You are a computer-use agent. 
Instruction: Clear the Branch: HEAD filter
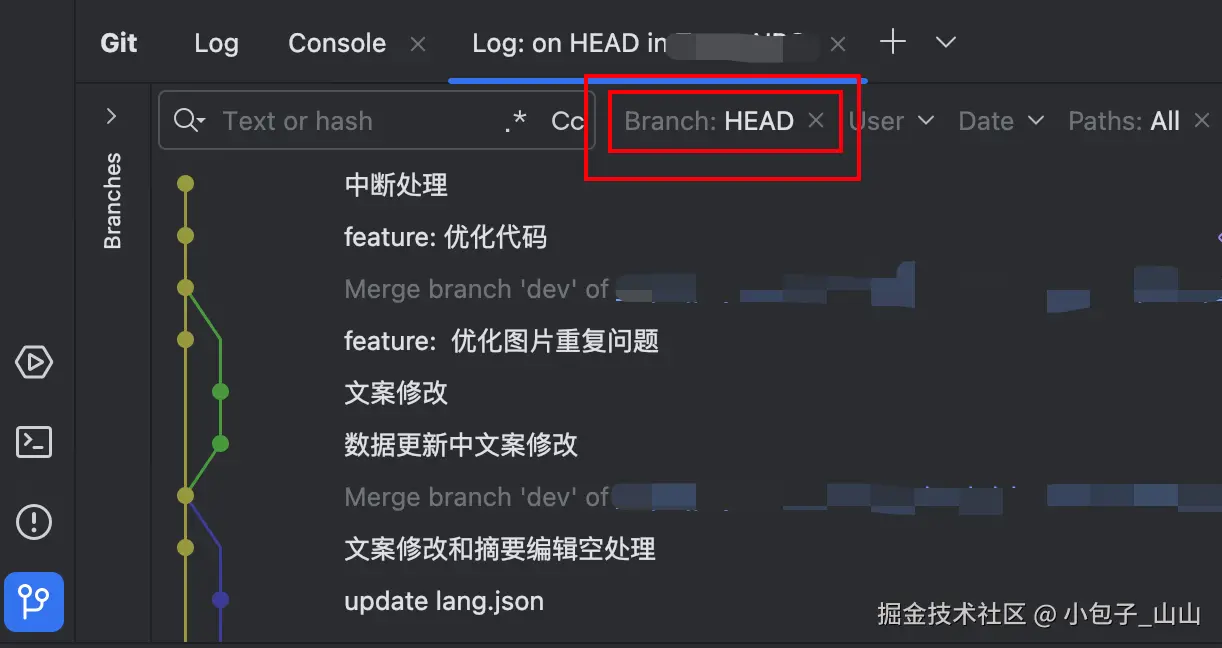pyautogui.click(x=816, y=121)
